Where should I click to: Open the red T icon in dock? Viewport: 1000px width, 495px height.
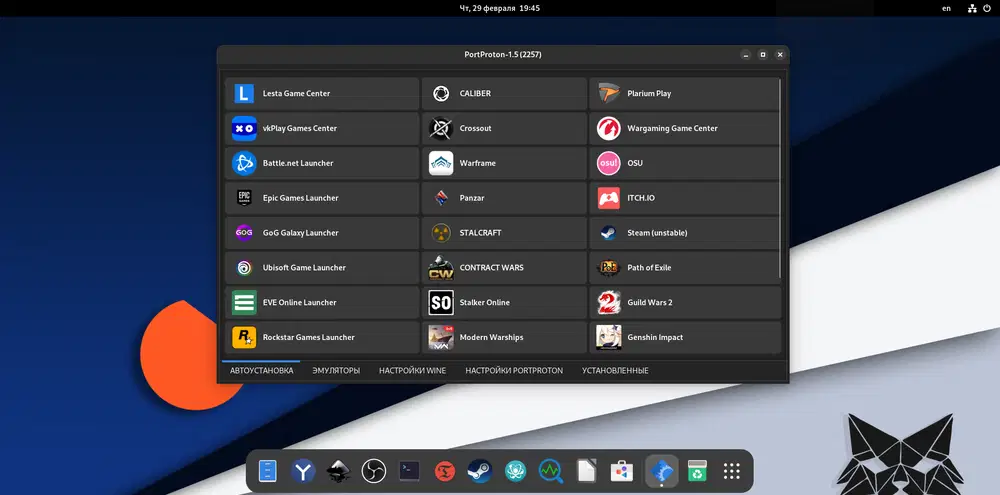coord(445,471)
